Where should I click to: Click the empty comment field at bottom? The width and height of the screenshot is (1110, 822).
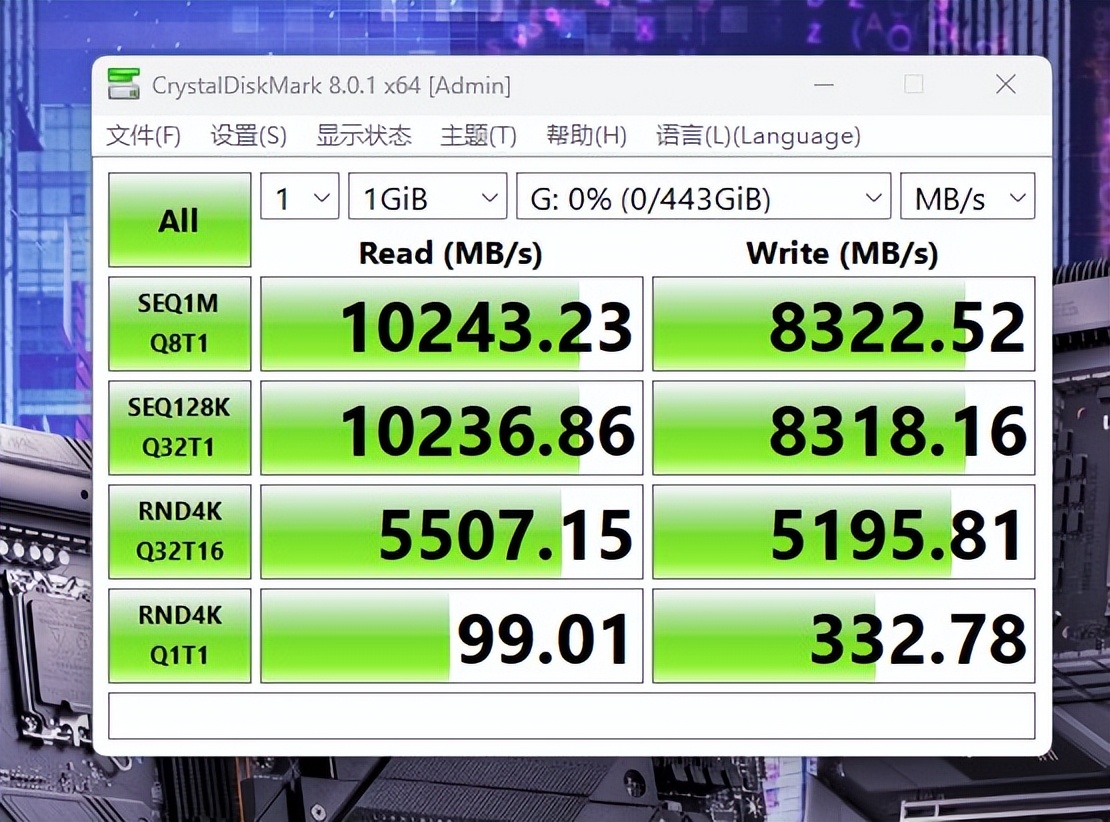[572, 716]
